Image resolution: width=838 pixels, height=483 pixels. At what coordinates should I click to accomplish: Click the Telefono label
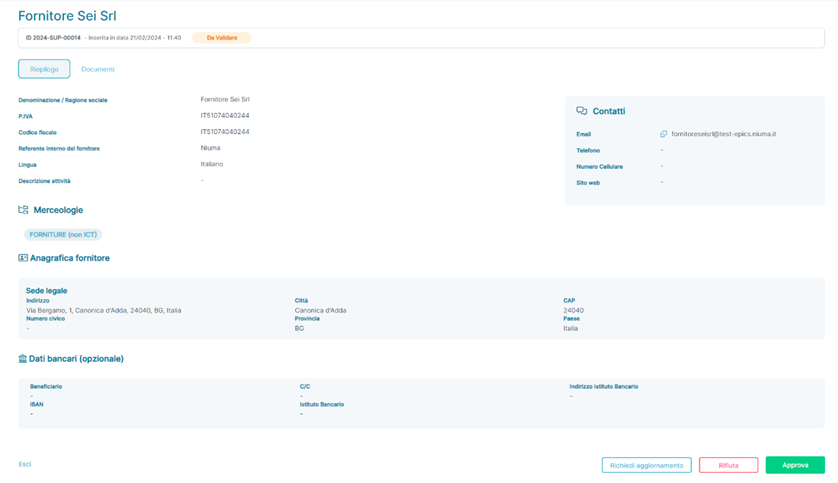(x=588, y=151)
